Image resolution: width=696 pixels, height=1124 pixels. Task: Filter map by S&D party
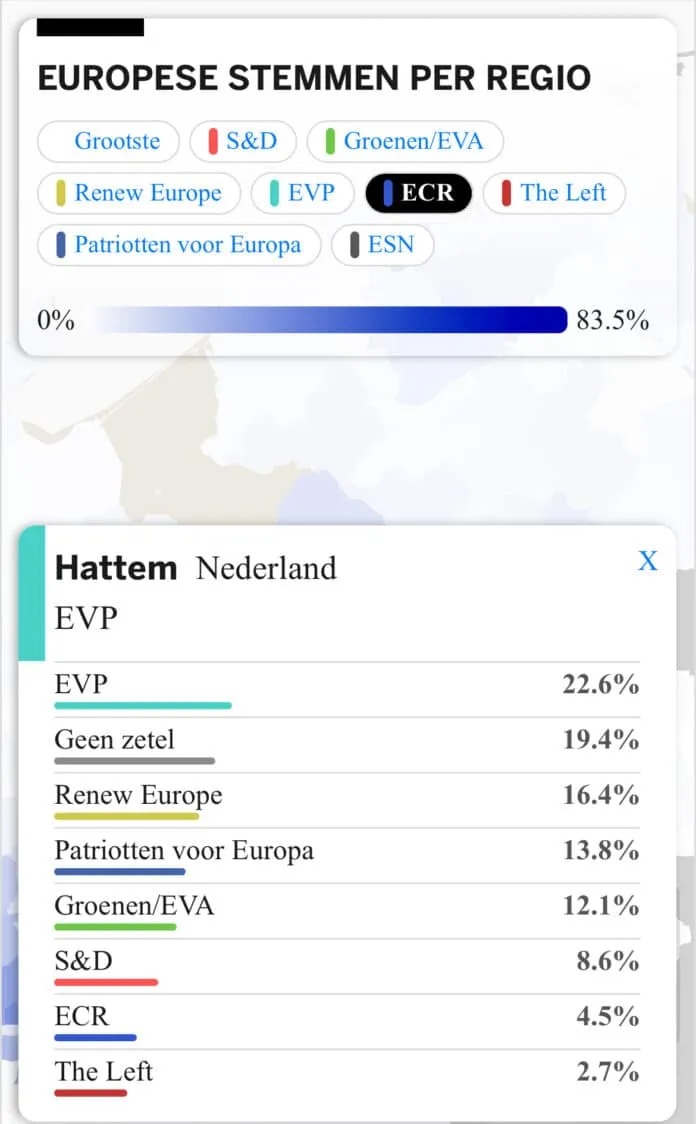pyautogui.click(x=242, y=141)
